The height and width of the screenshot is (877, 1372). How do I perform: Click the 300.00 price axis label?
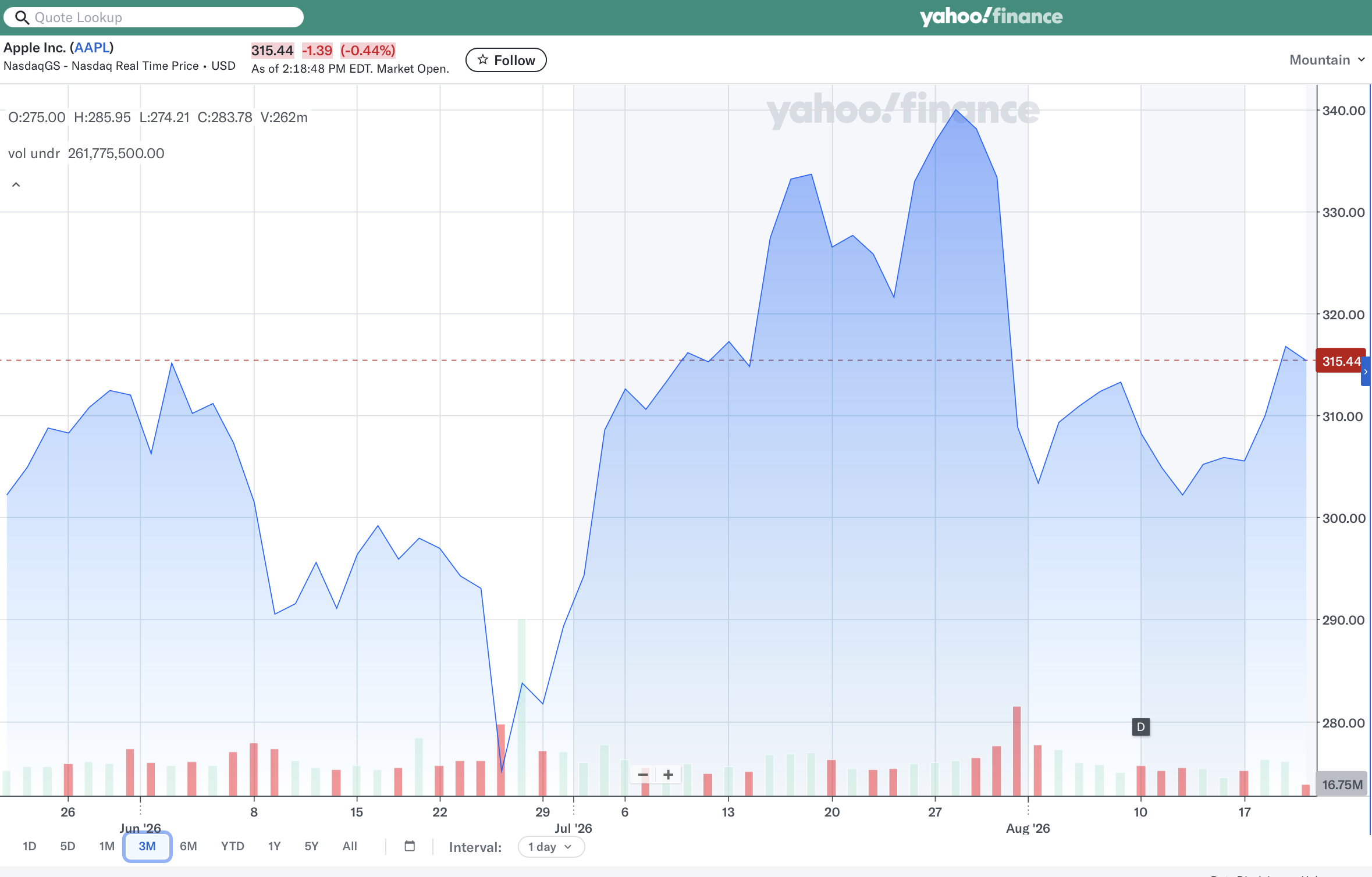[x=1343, y=518]
